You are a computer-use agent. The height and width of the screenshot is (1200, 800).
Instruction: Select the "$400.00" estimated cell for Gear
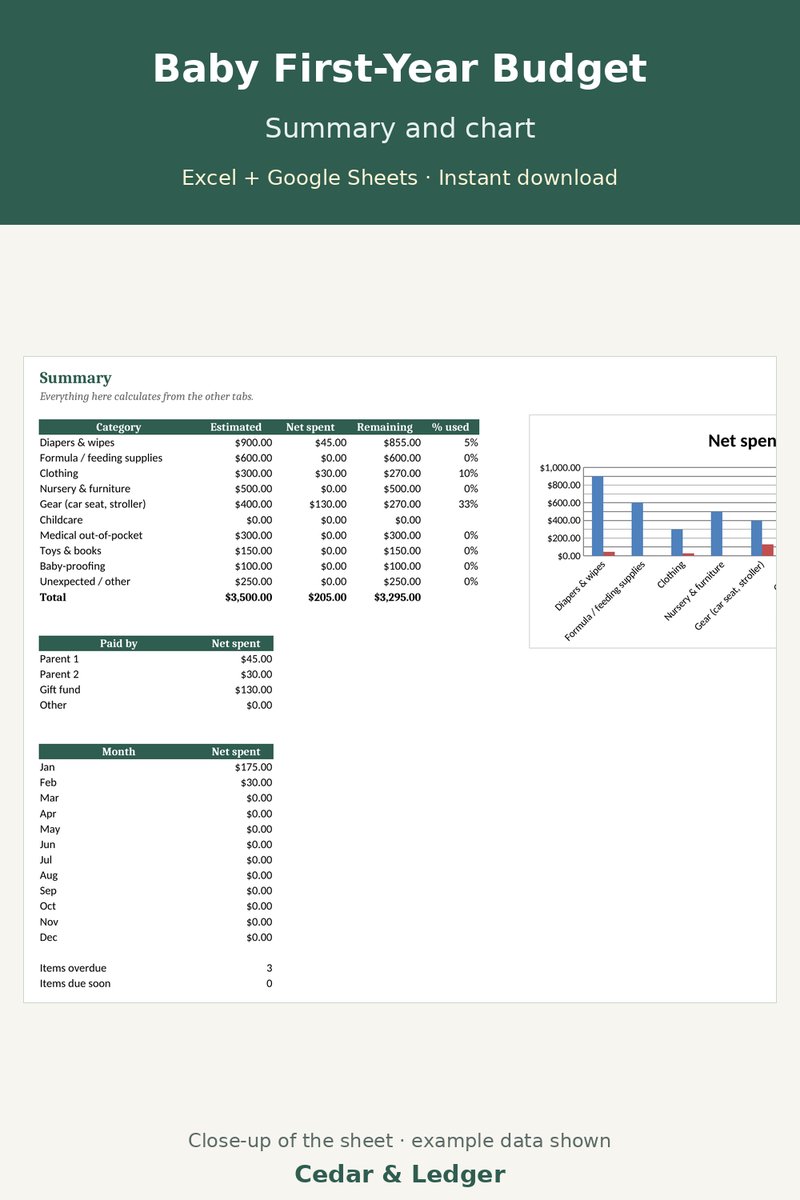(253, 504)
